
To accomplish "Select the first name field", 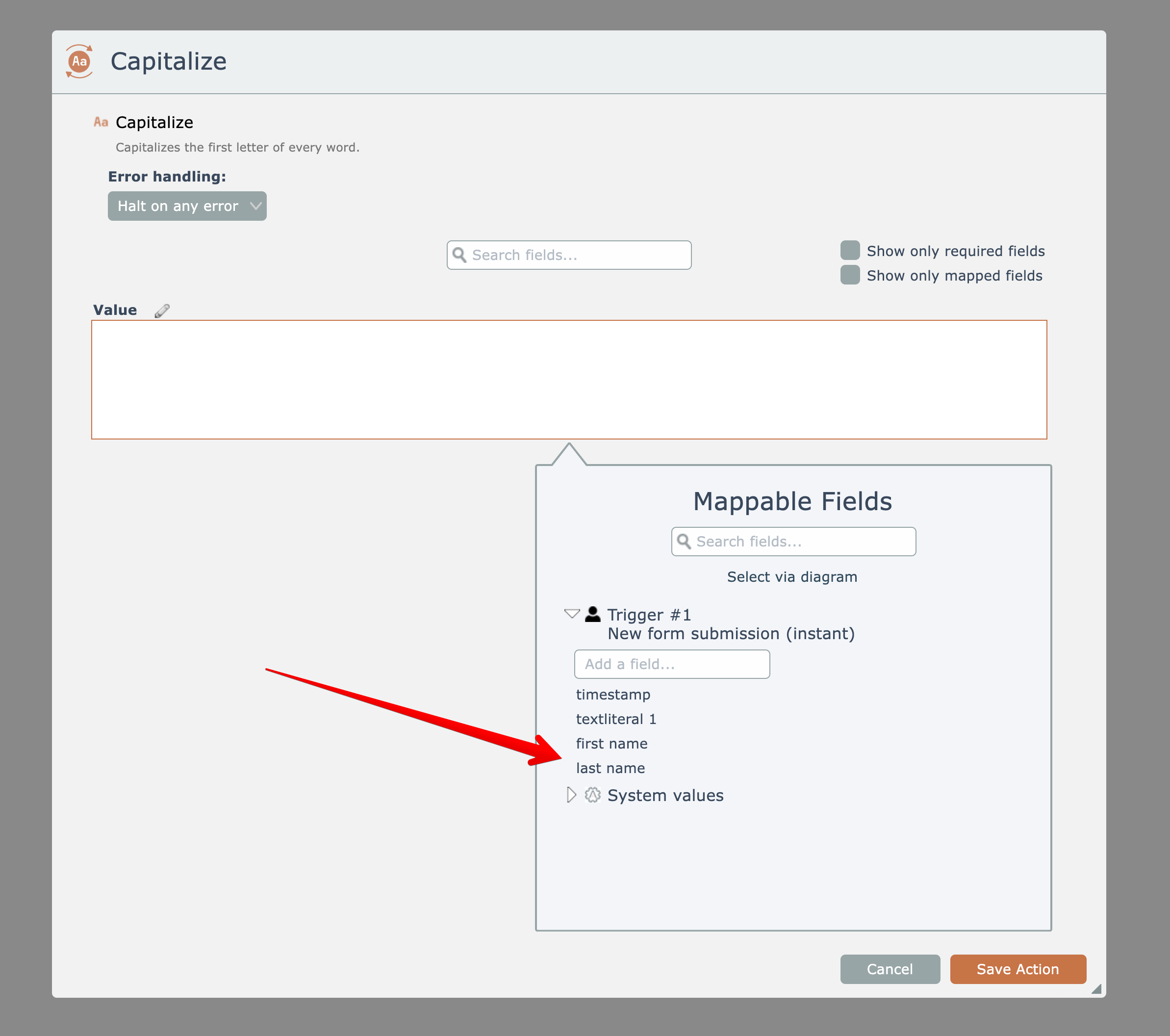I will coord(611,743).
